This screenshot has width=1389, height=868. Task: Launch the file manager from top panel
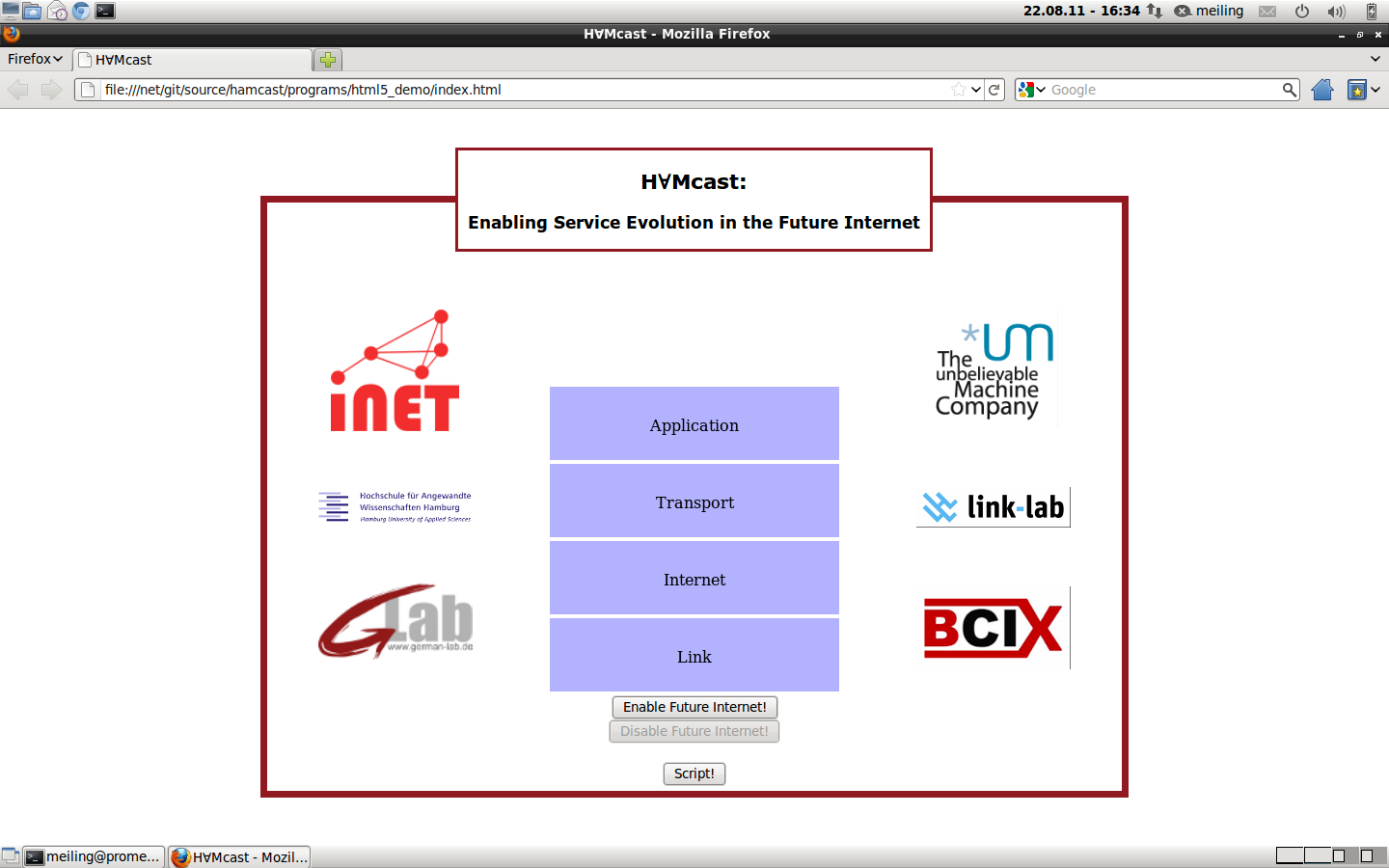(x=32, y=12)
